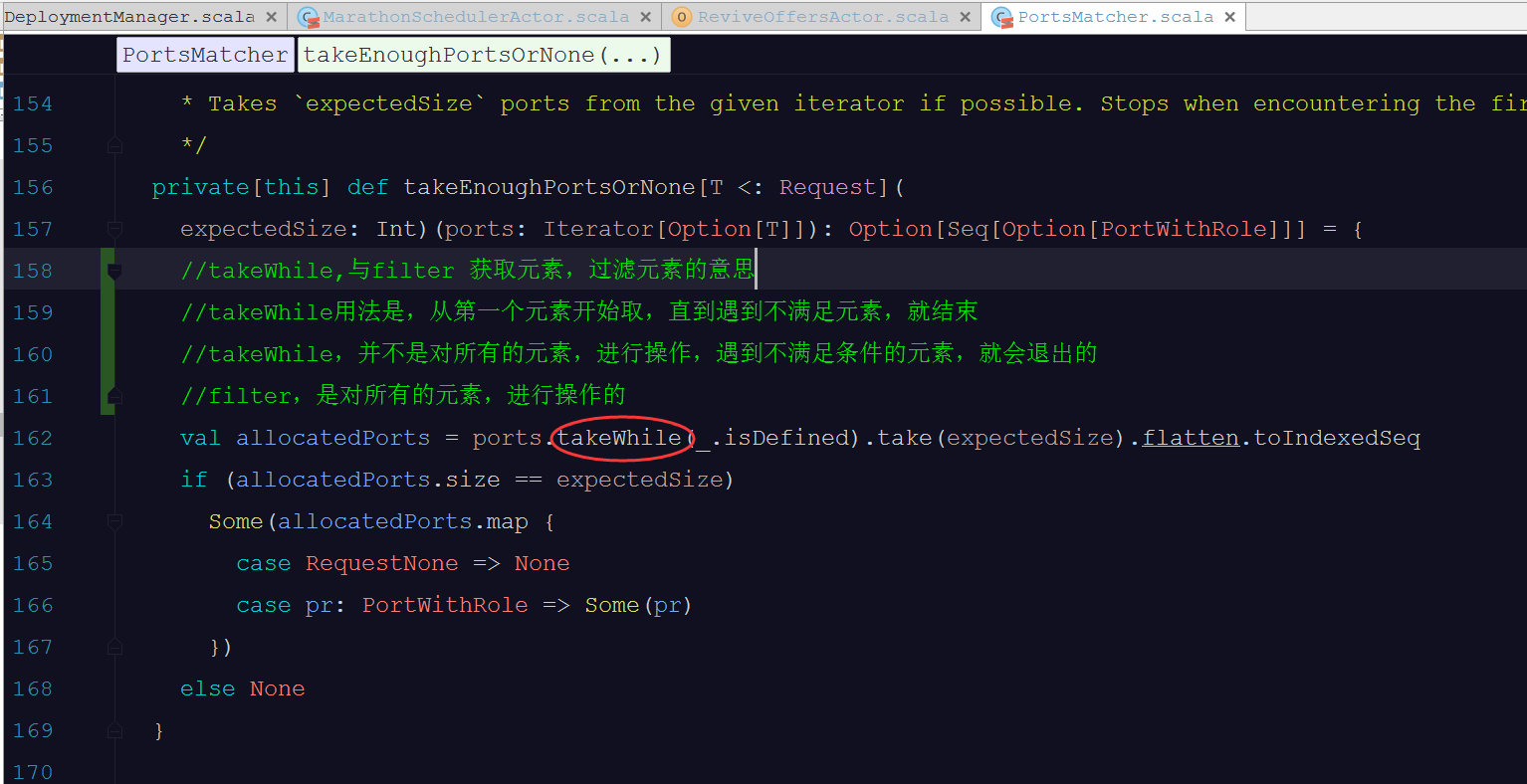The height and width of the screenshot is (784, 1527).
Task: Click allocatedPorts.size on line 163
Action: point(367,480)
